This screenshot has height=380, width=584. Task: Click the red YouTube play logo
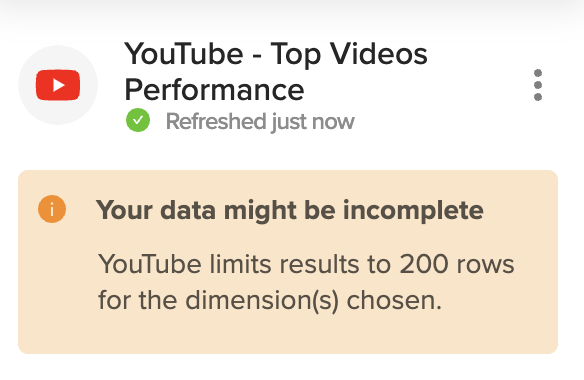(x=58, y=85)
